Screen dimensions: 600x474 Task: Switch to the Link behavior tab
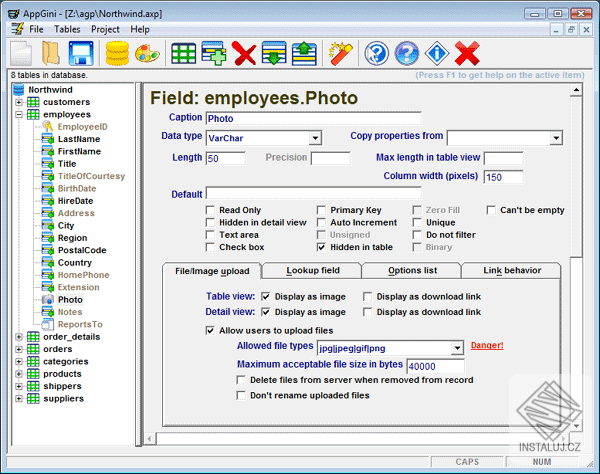click(512, 270)
